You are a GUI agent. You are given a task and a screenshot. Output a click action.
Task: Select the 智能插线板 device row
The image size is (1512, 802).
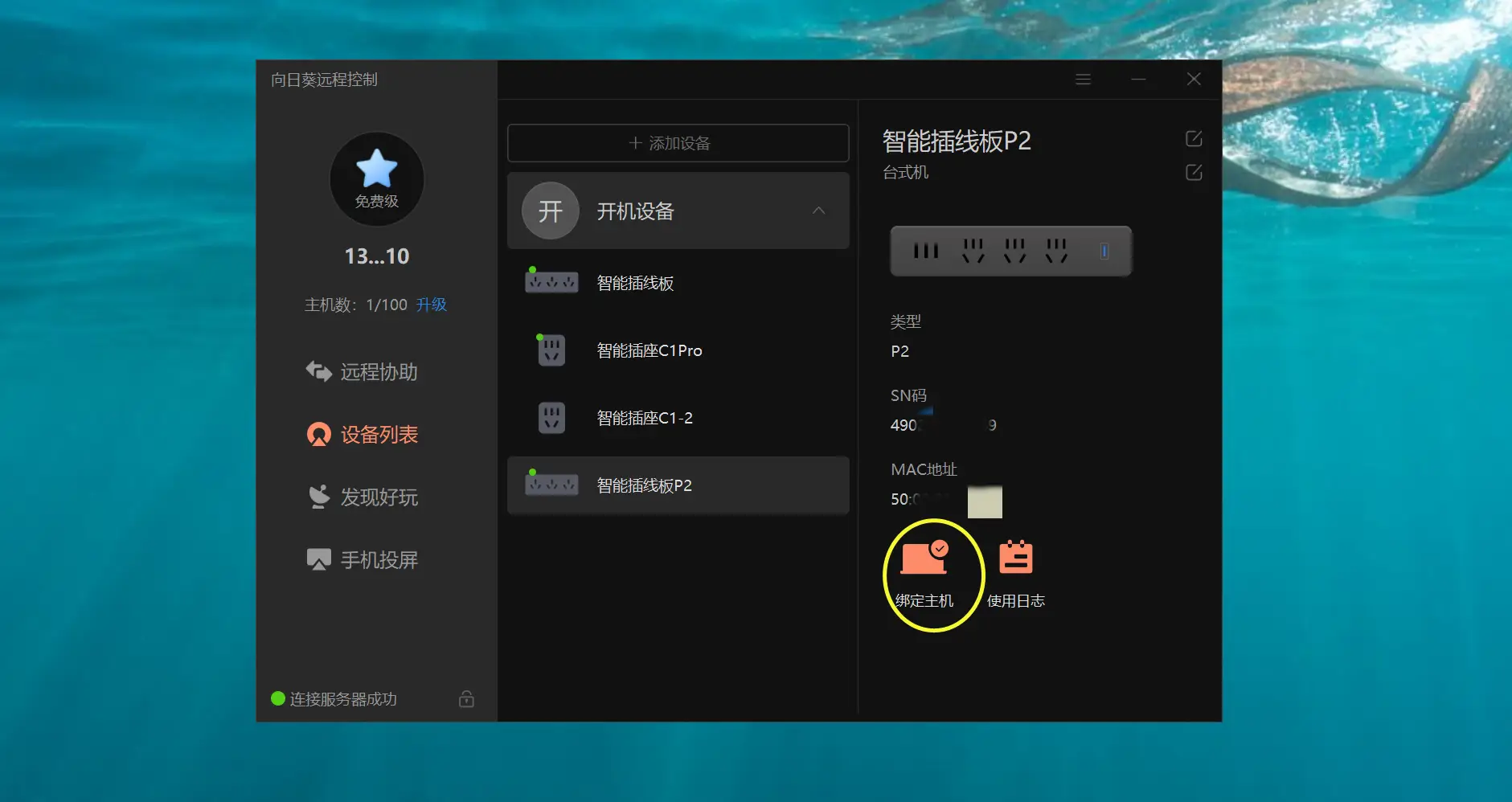pos(678,283)
